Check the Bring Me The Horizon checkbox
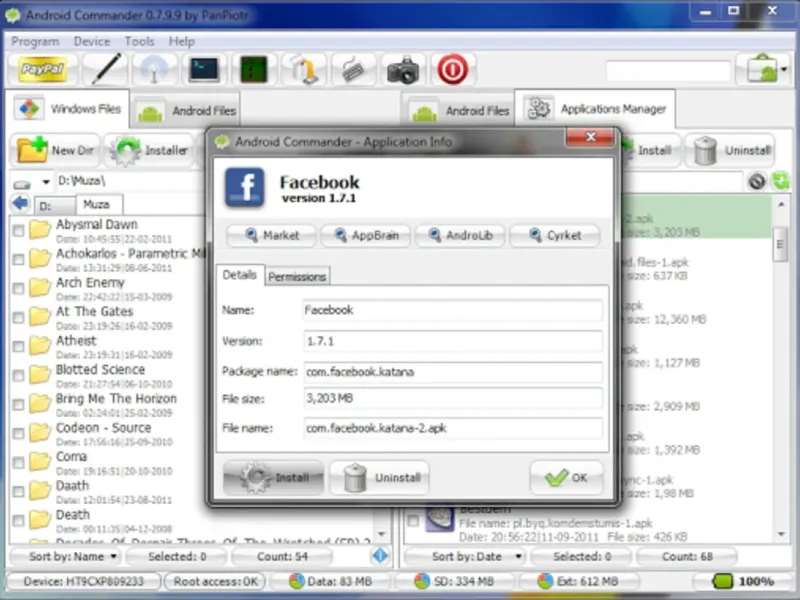This screenshot has height=600, width=800. pos(18,405)
